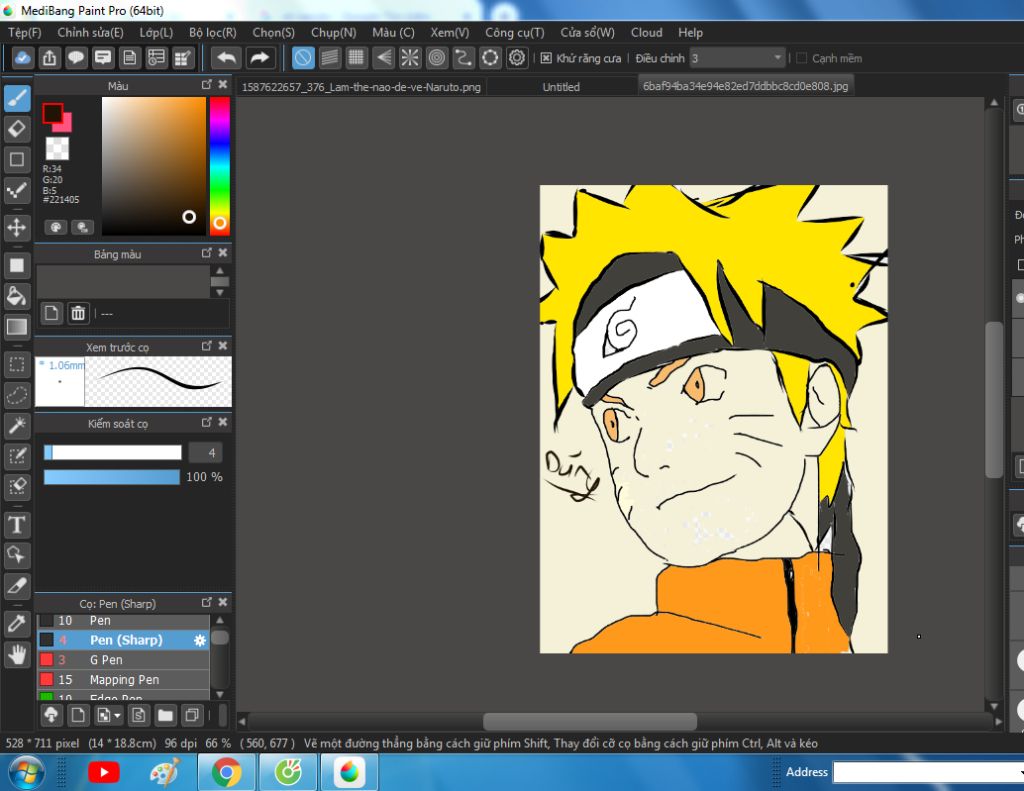Select the Eyedropper tool
Viewport: 1024px width, 791px height.
click(17, 624)
